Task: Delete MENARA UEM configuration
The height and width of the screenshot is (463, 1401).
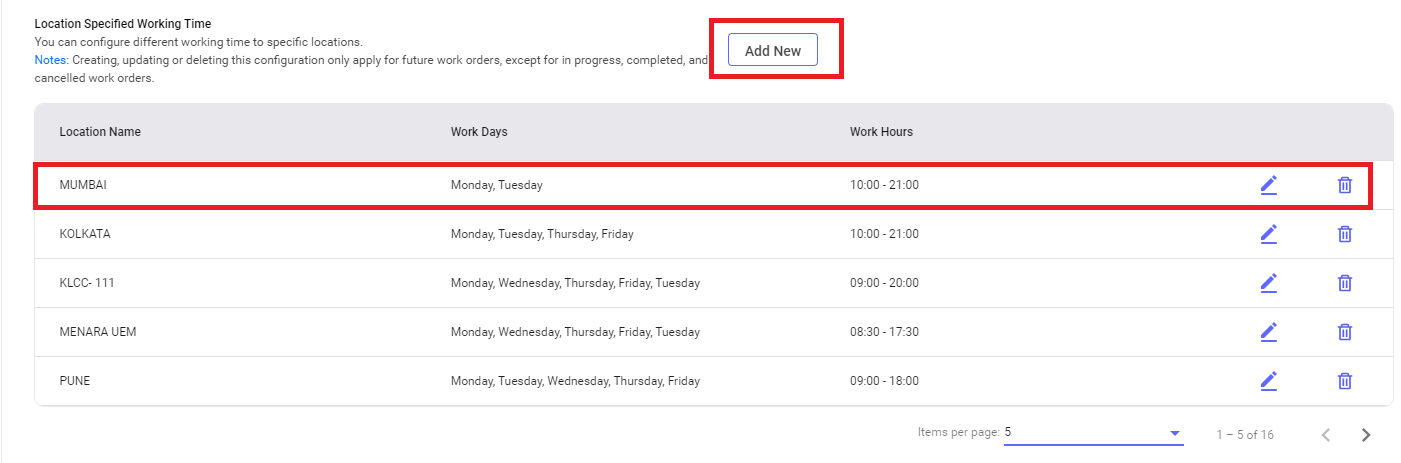Action: (1345, 332)
